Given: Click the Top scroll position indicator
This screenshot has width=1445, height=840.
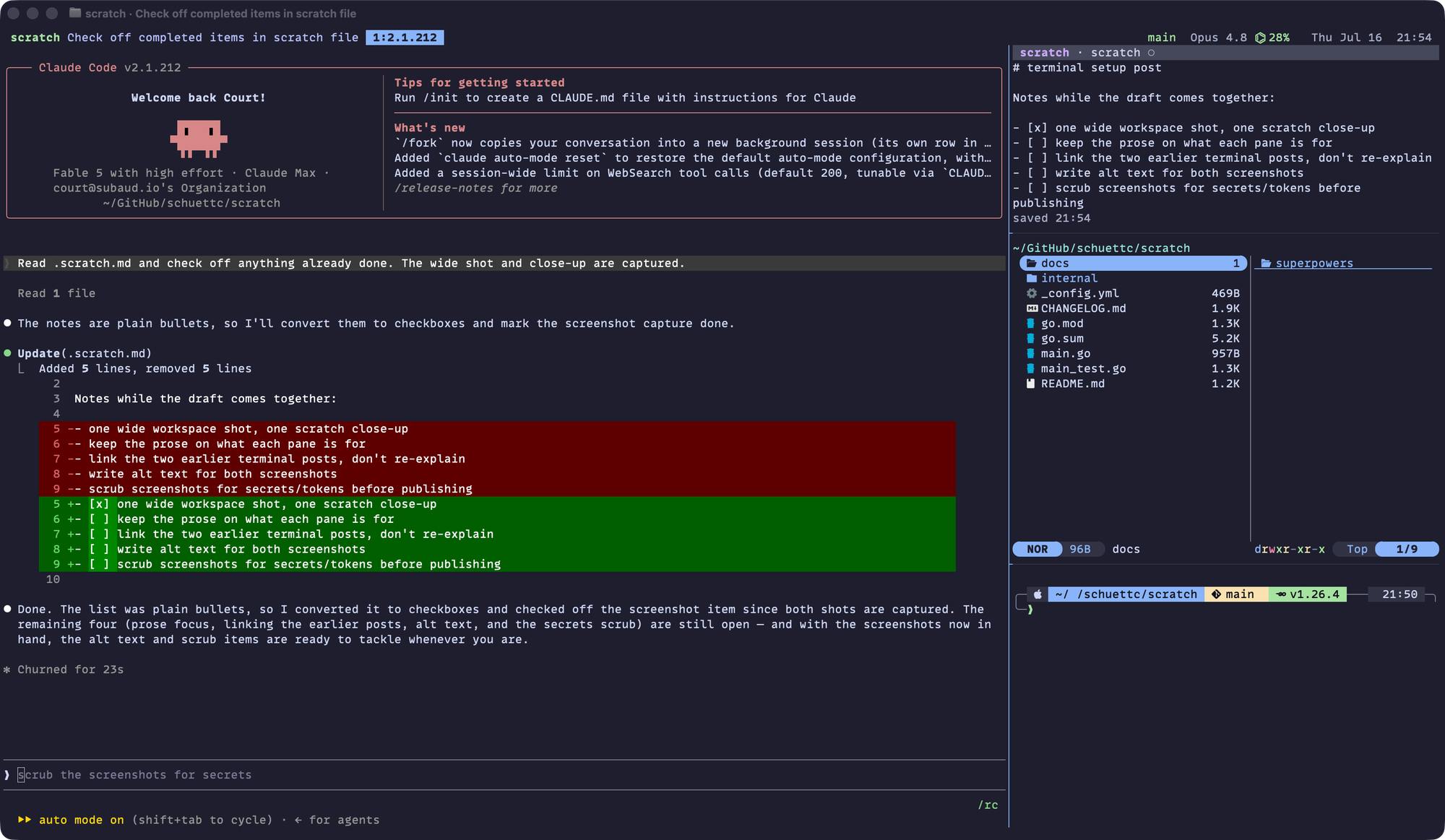Looking at the screenshot, I should point(1357,549).
